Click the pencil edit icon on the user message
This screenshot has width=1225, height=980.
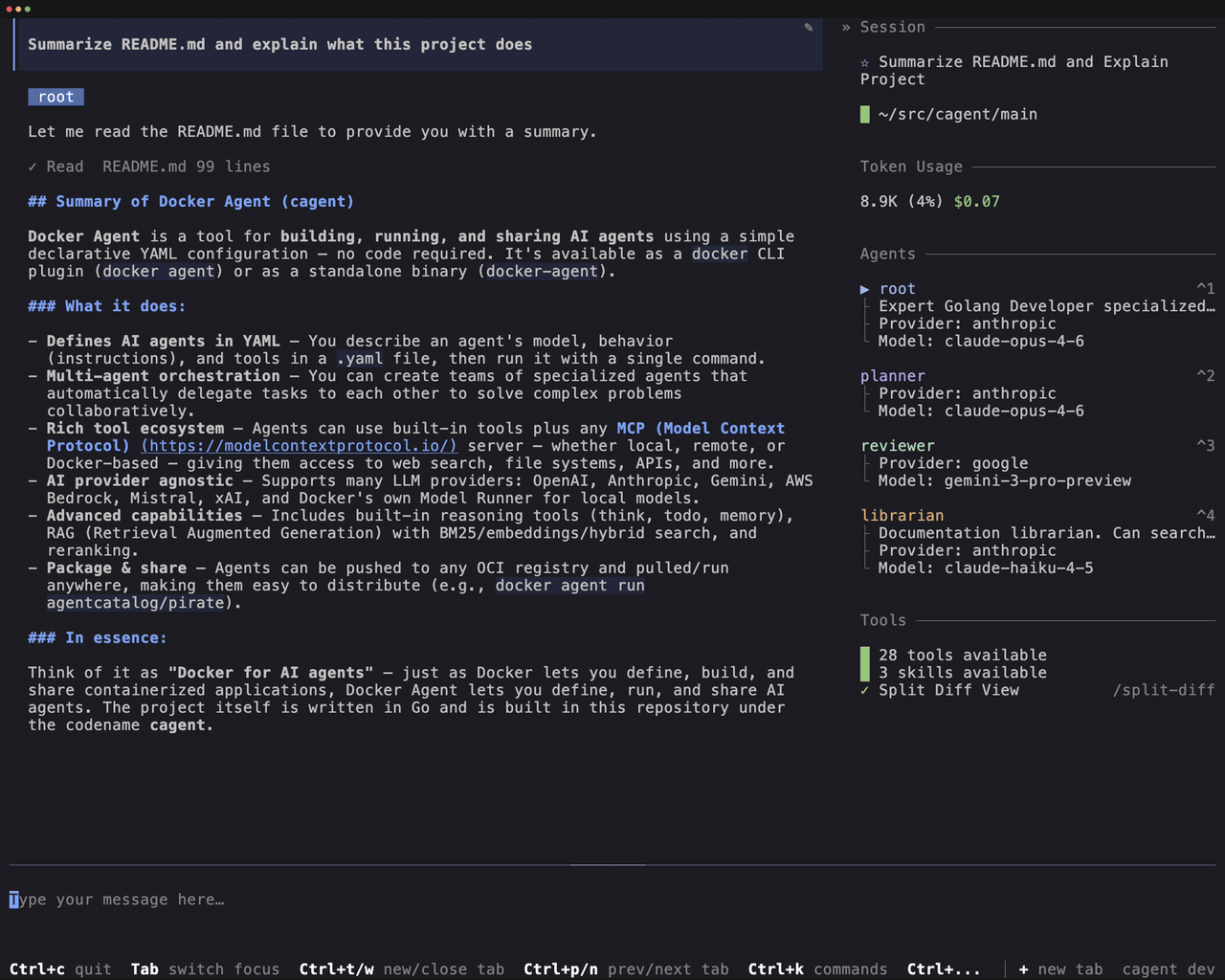tap(809, 28)
